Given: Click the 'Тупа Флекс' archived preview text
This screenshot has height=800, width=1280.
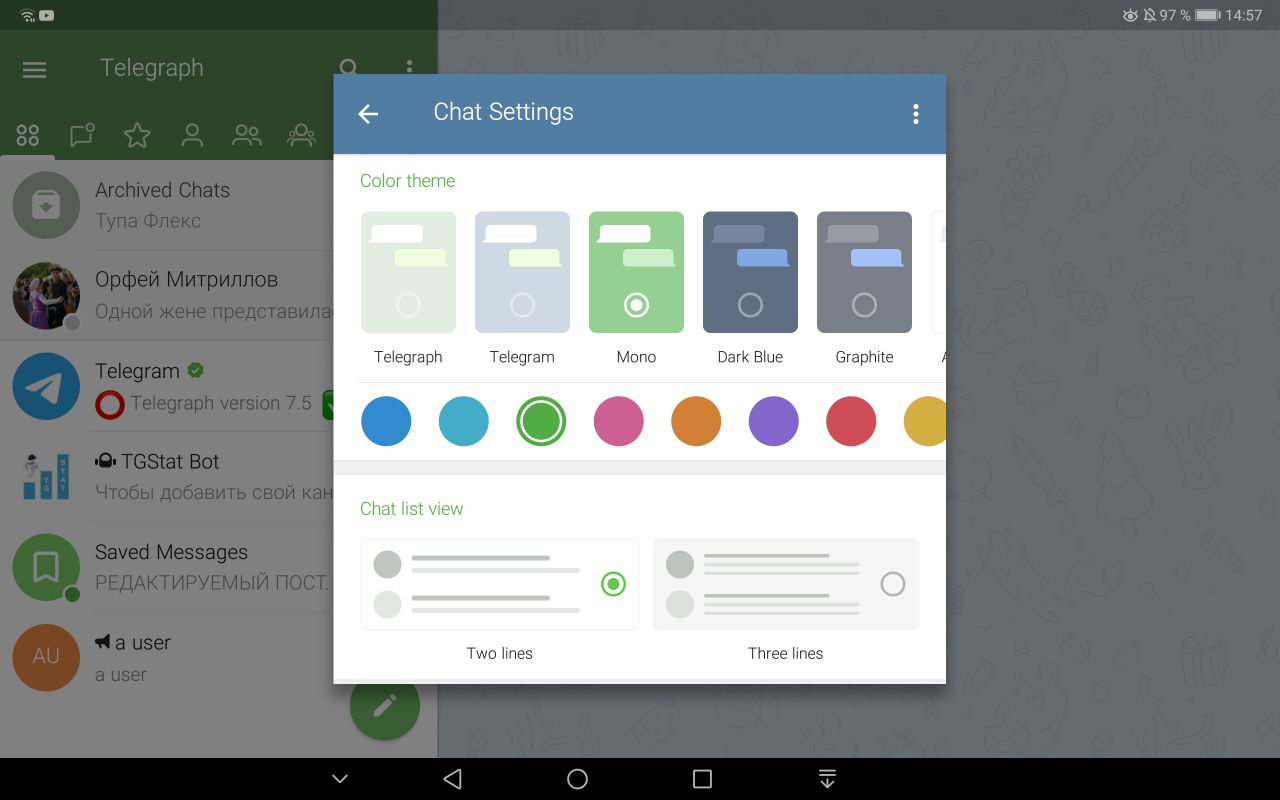Looking at the screenshot, I should pos(148,221).
